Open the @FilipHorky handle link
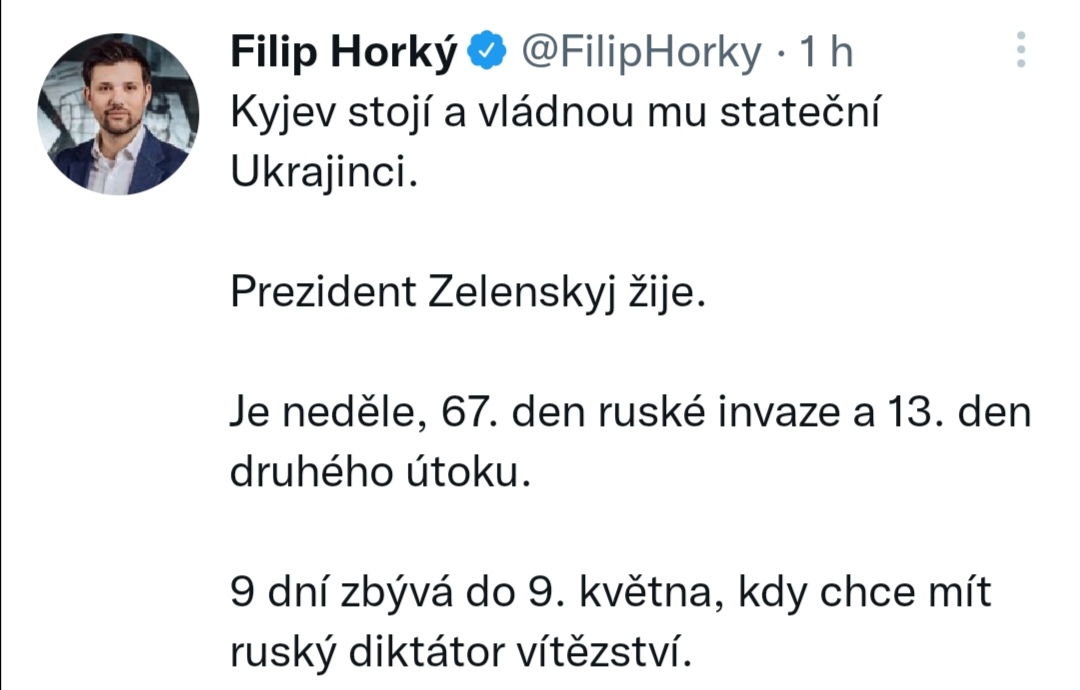Image resolution: width=1080 pixels, height=690 pixels. click(x=640, y=51)
